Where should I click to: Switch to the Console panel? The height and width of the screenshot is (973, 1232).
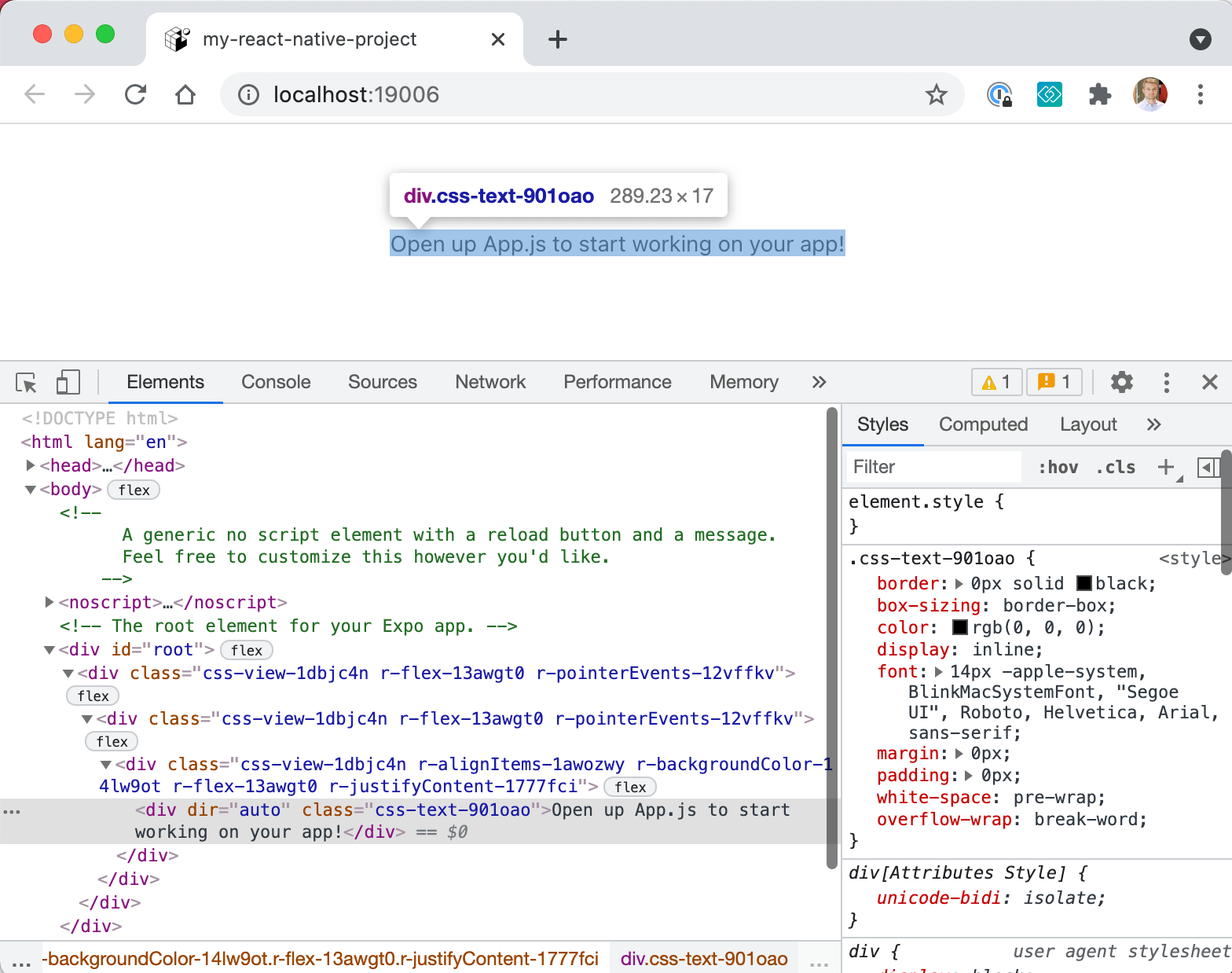coord(276,382)
